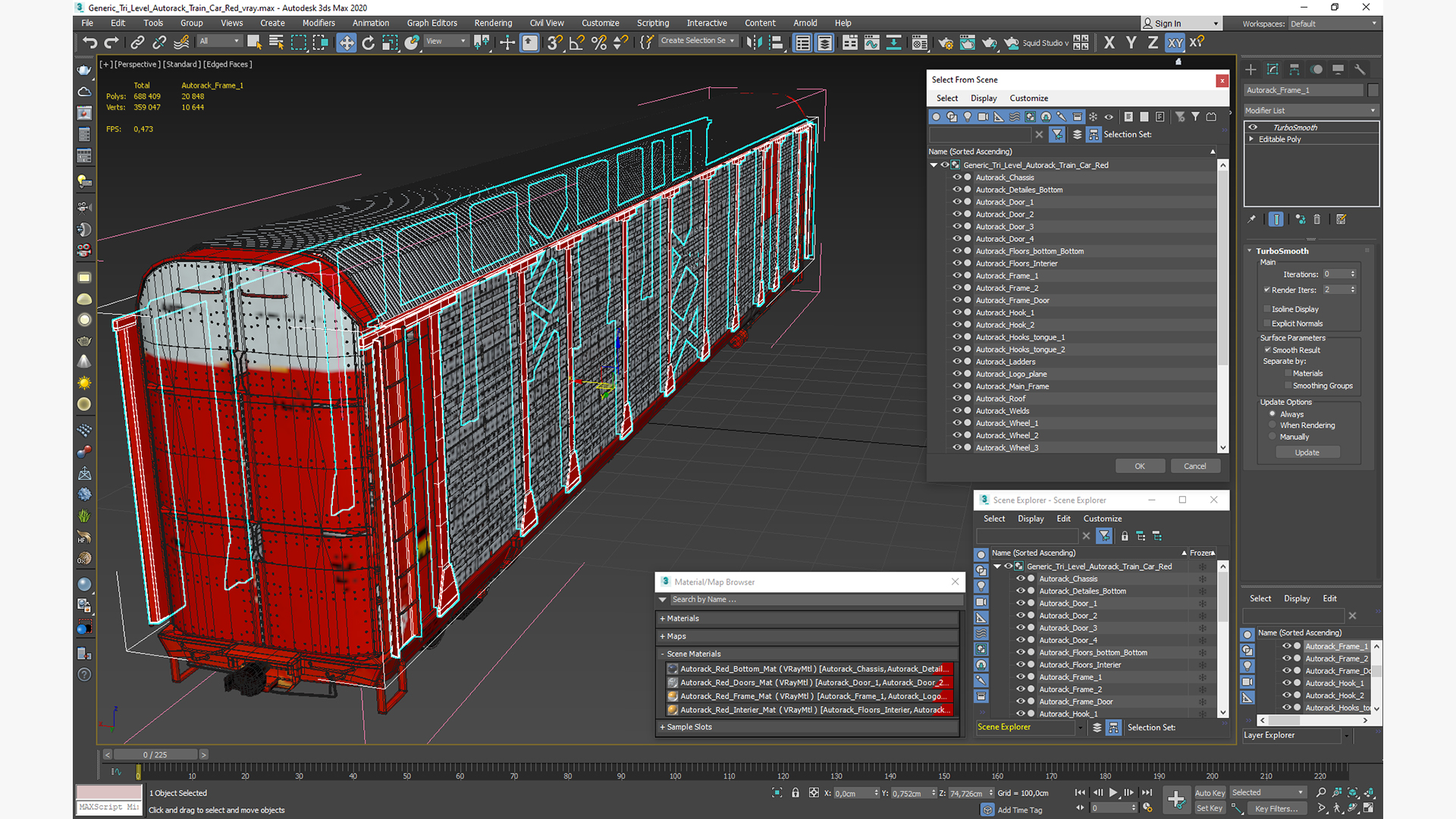The width and height of the screenshot is (1456, 819).
Task: Click the Set Key button
Action: [x=1210, y=808]
